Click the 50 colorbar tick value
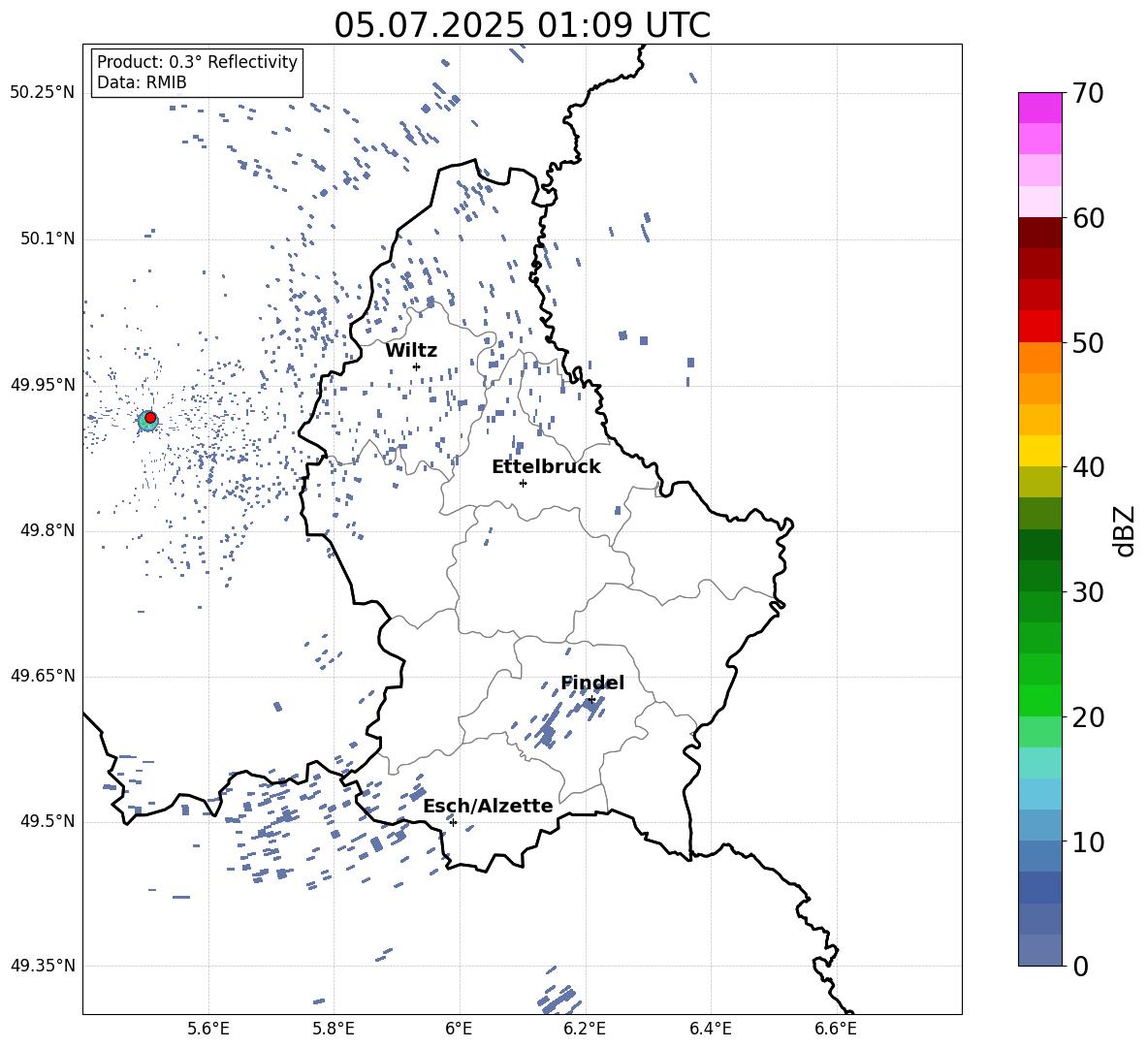The width and height of the screenshot is (1148, 1048). tap(1088, 342)
